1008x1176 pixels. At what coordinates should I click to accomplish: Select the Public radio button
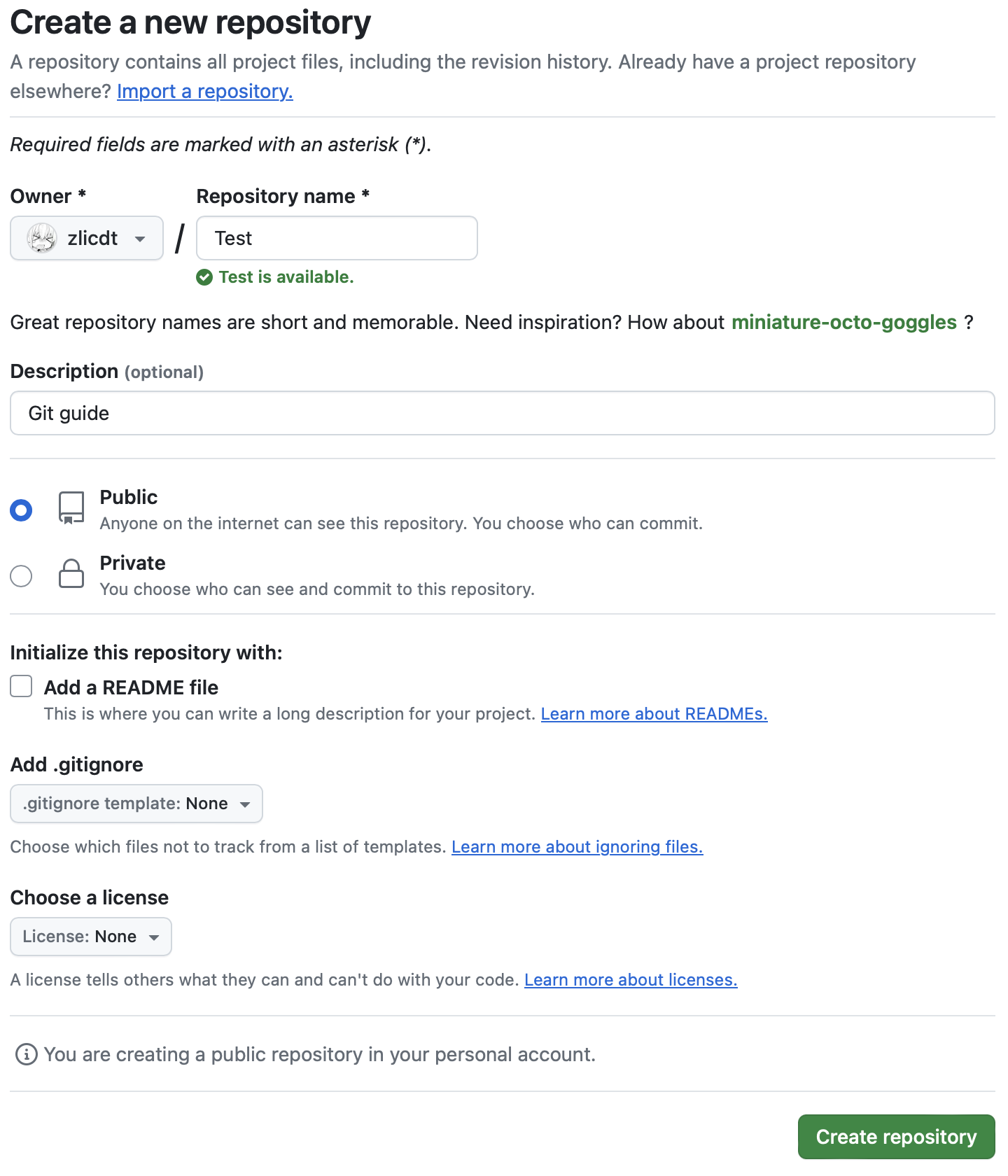point(21,510)
